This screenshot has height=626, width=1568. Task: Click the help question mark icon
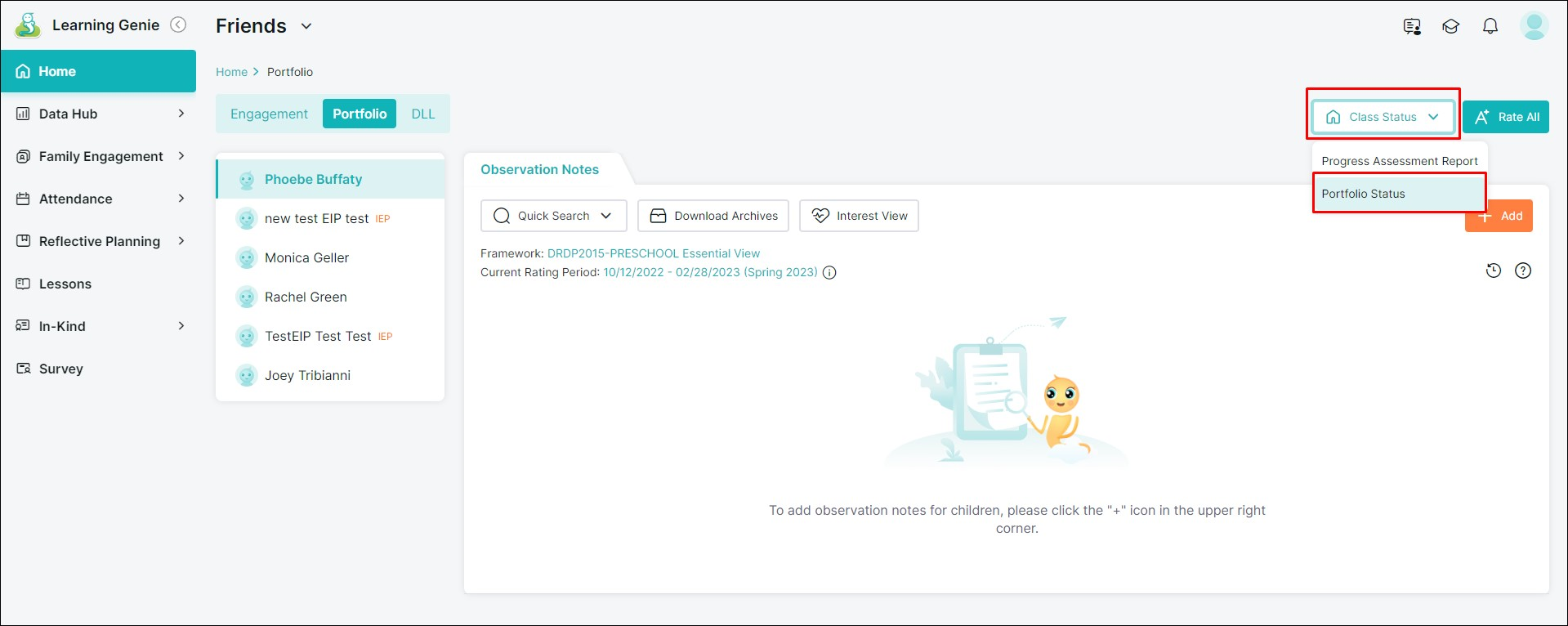click(1523, 271)
